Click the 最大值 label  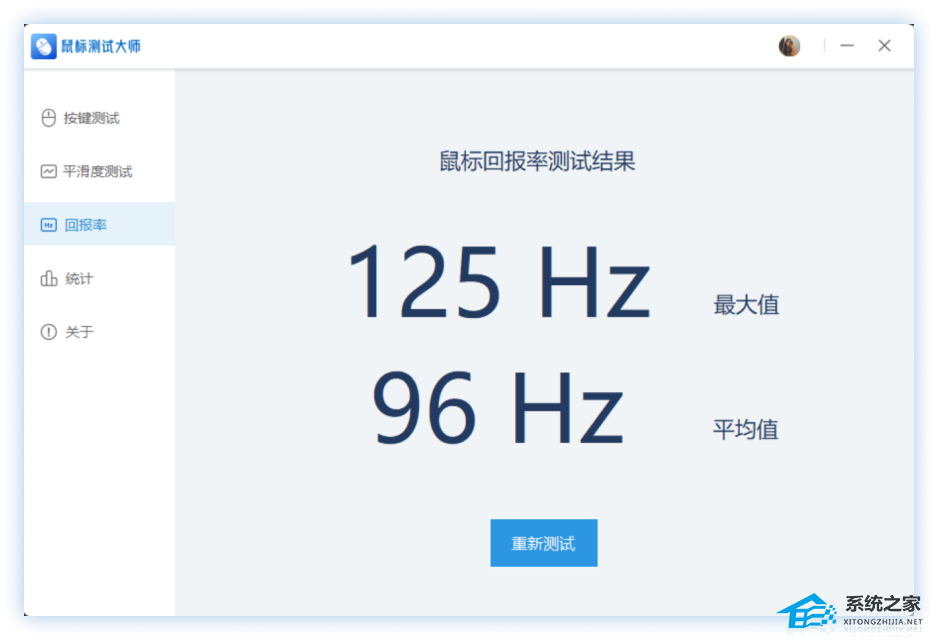tap(747, 305)
